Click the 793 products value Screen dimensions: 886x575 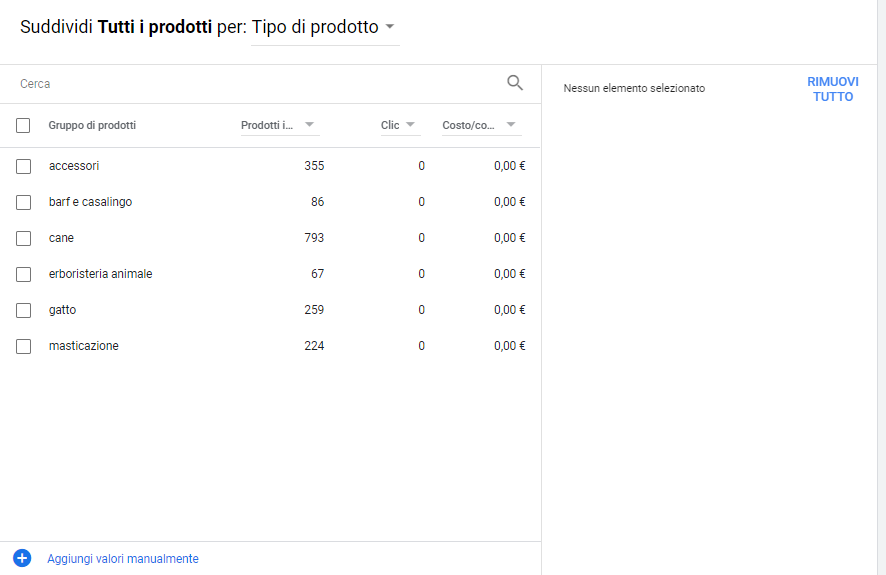[314, 238]
